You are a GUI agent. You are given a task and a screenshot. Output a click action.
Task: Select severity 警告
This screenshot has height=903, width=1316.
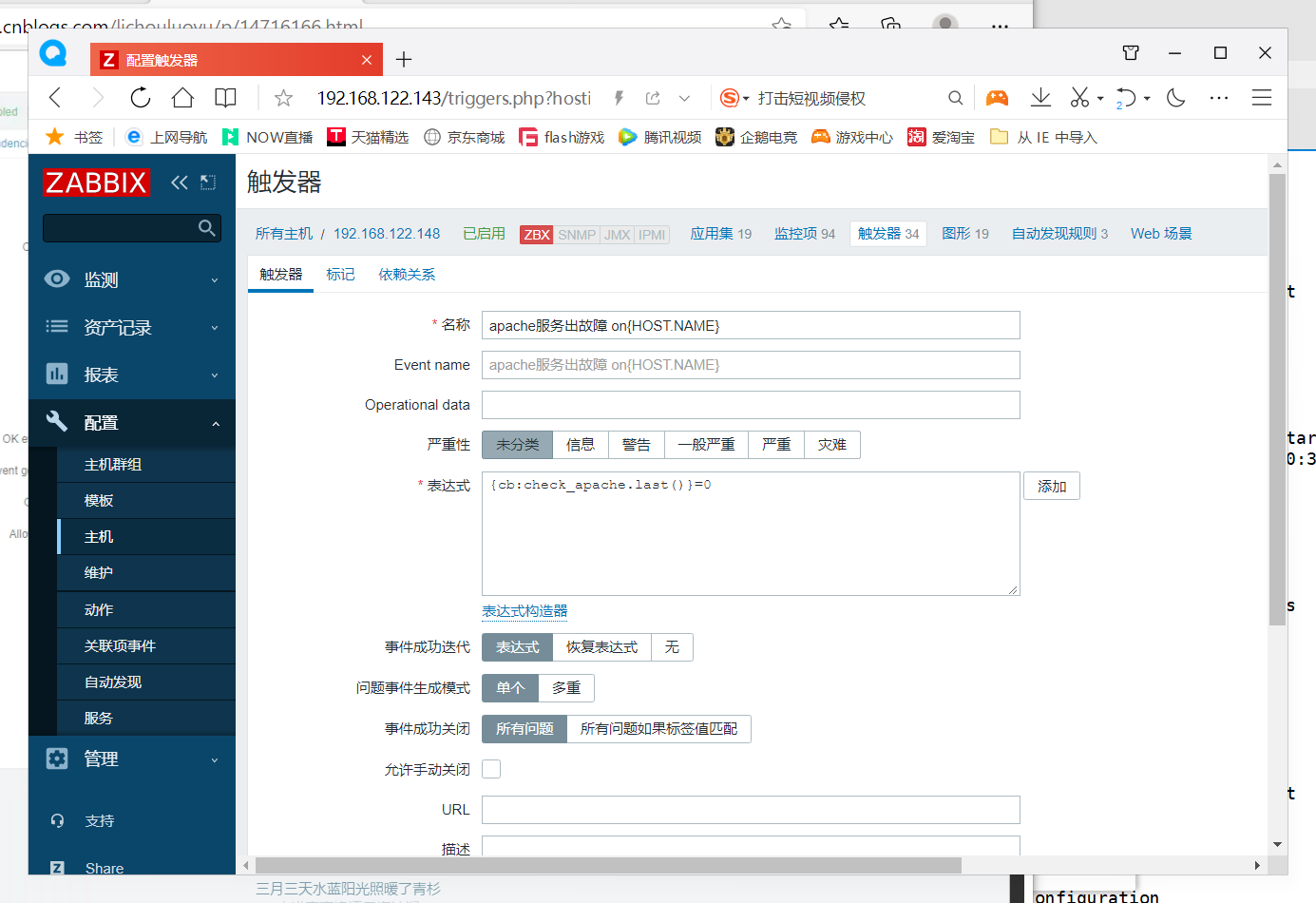(x=637, y=445)
